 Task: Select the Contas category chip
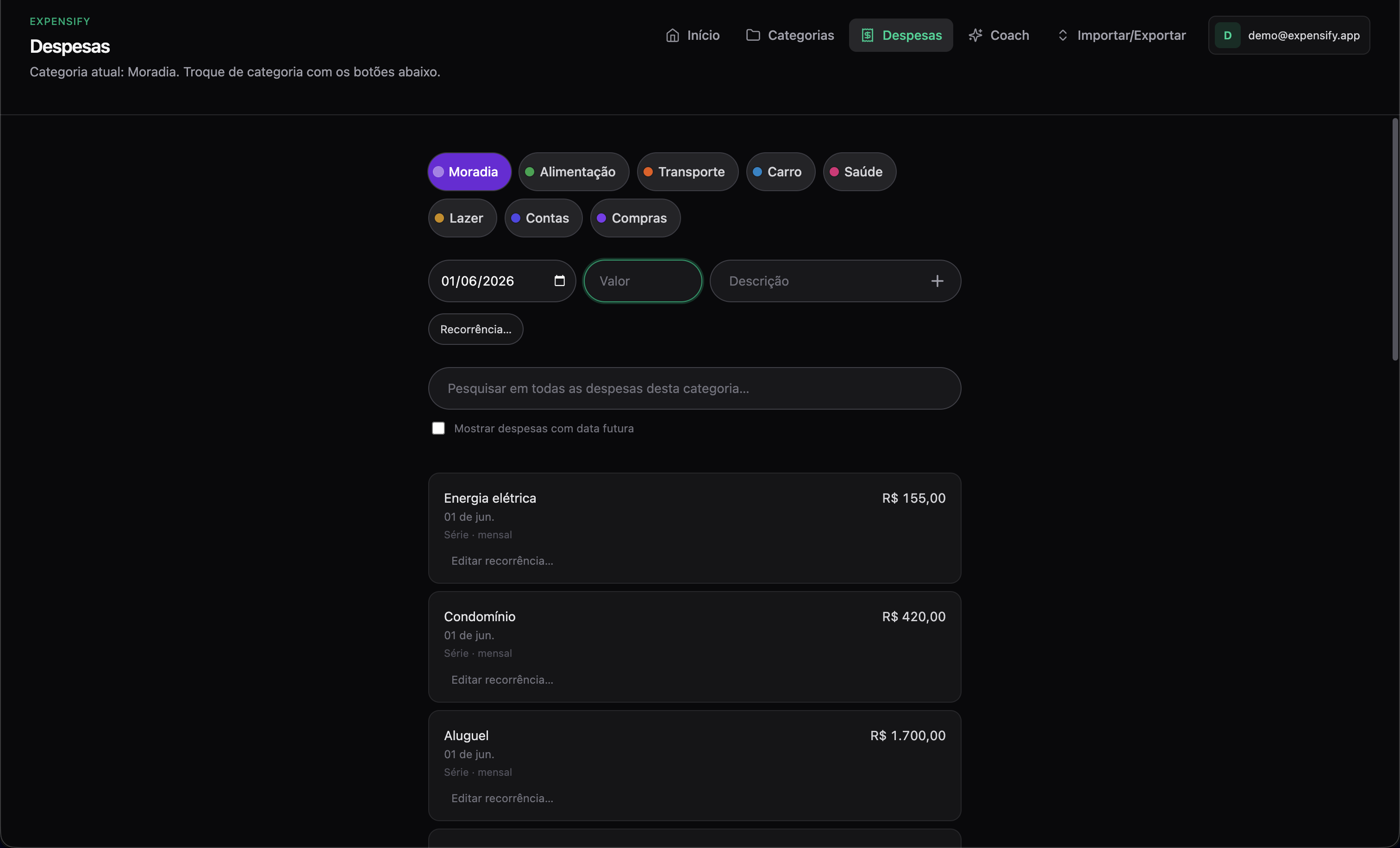click(x=544, y=218)
